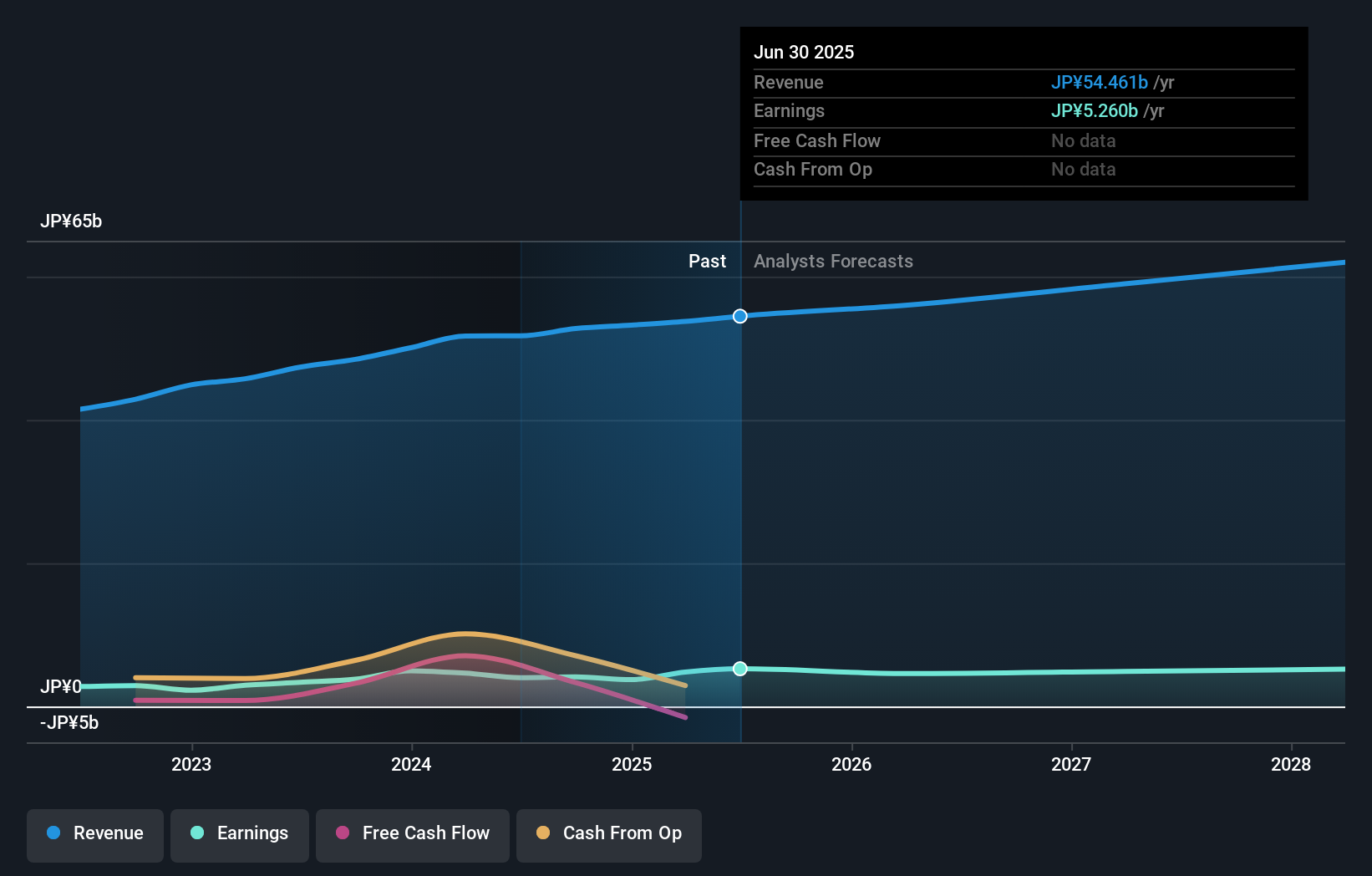Screen dimensions: 1372x876
Task: Toggle the Cash From Op series visibility
Action: [x=608, y=833]
